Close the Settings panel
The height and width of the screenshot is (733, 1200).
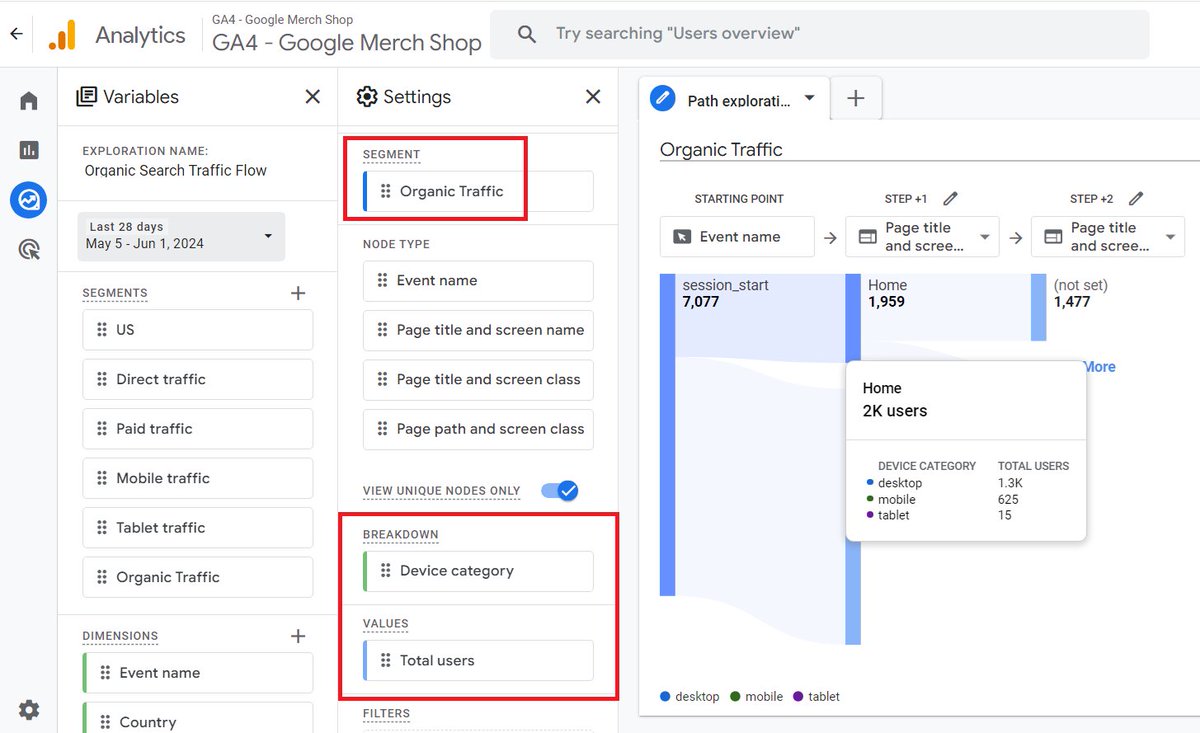click(593, 96)
